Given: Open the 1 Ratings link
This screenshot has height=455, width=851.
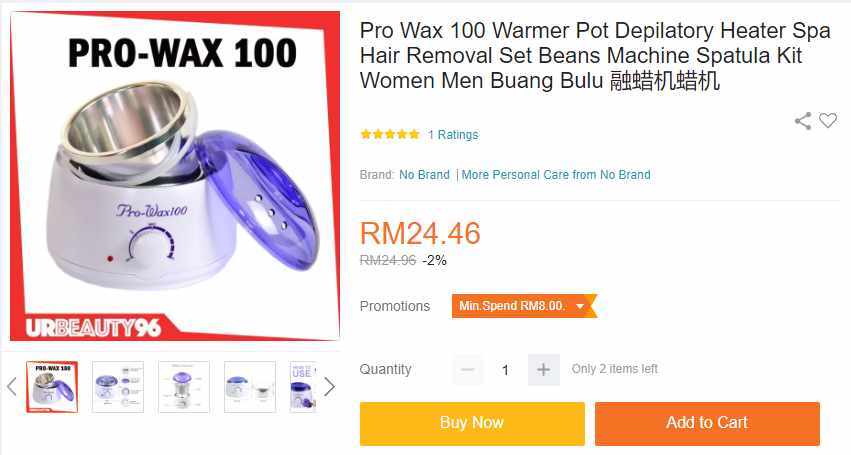Looking at the screenshot, I should pyautogui.click(x=453, y=135).
